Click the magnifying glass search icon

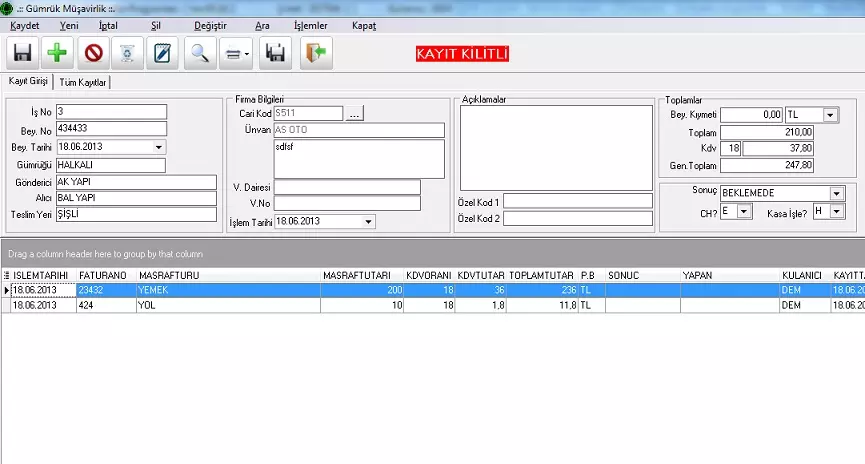tap(200, 53)
